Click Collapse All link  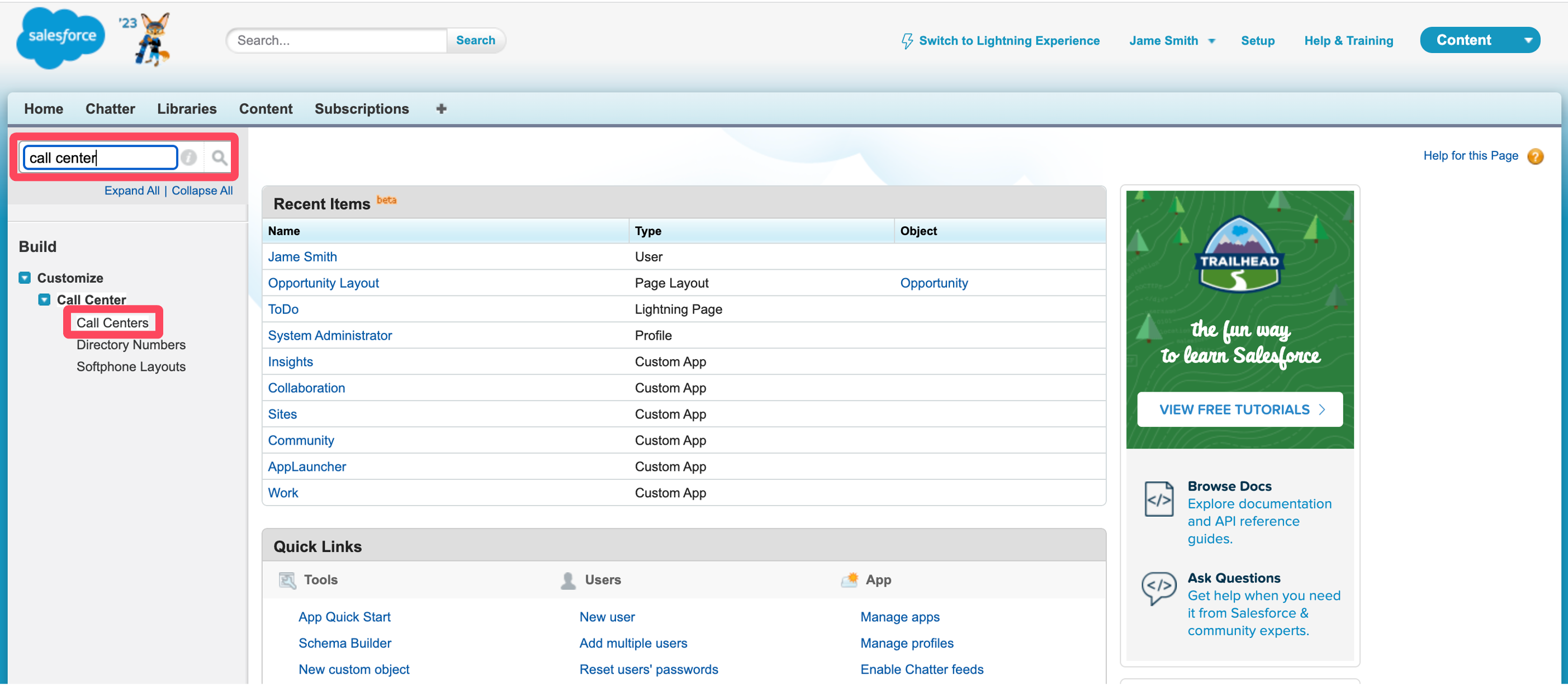202,190
